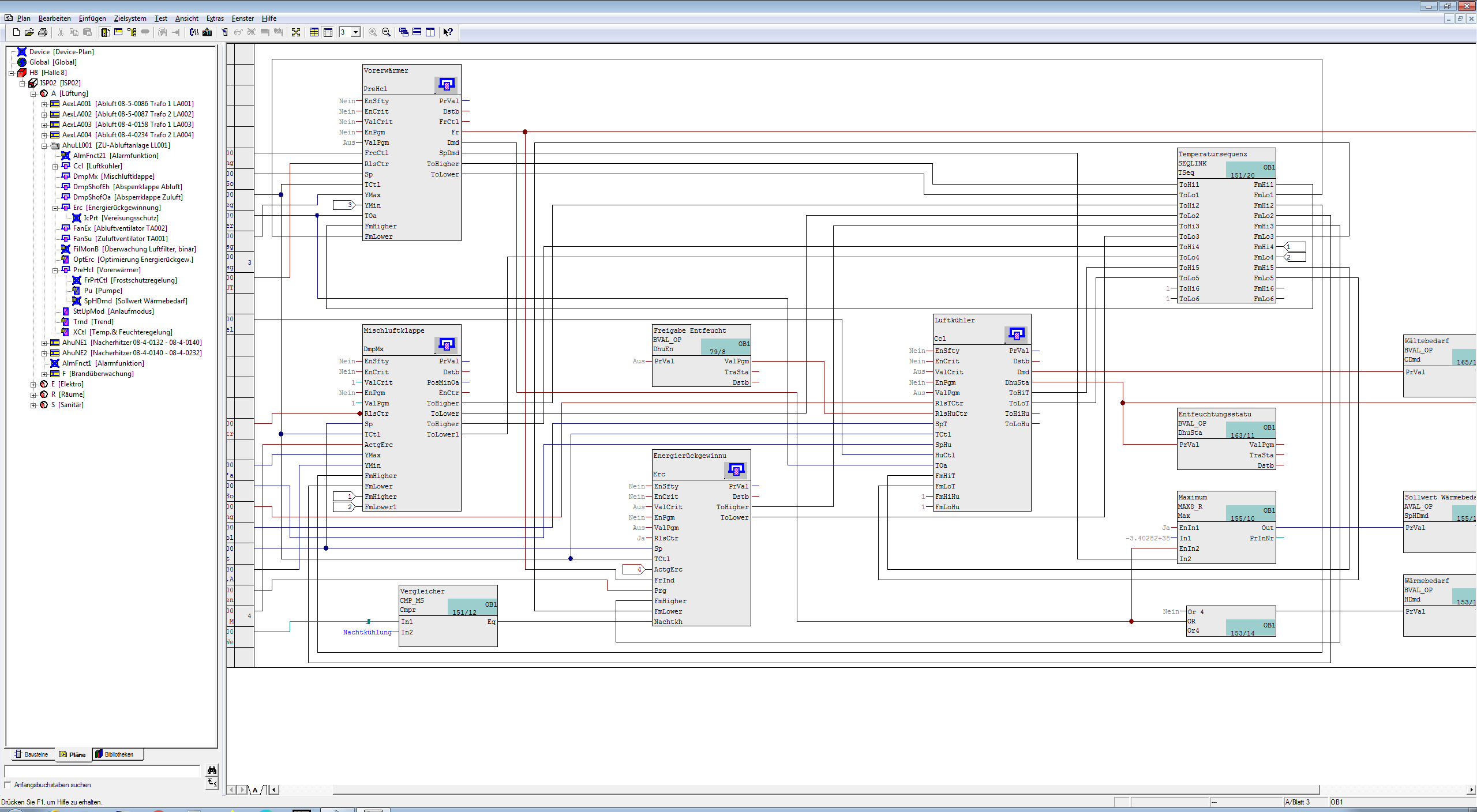
Task: Click the Open folder toolbar icon
Action: click(x=29, y=32)
